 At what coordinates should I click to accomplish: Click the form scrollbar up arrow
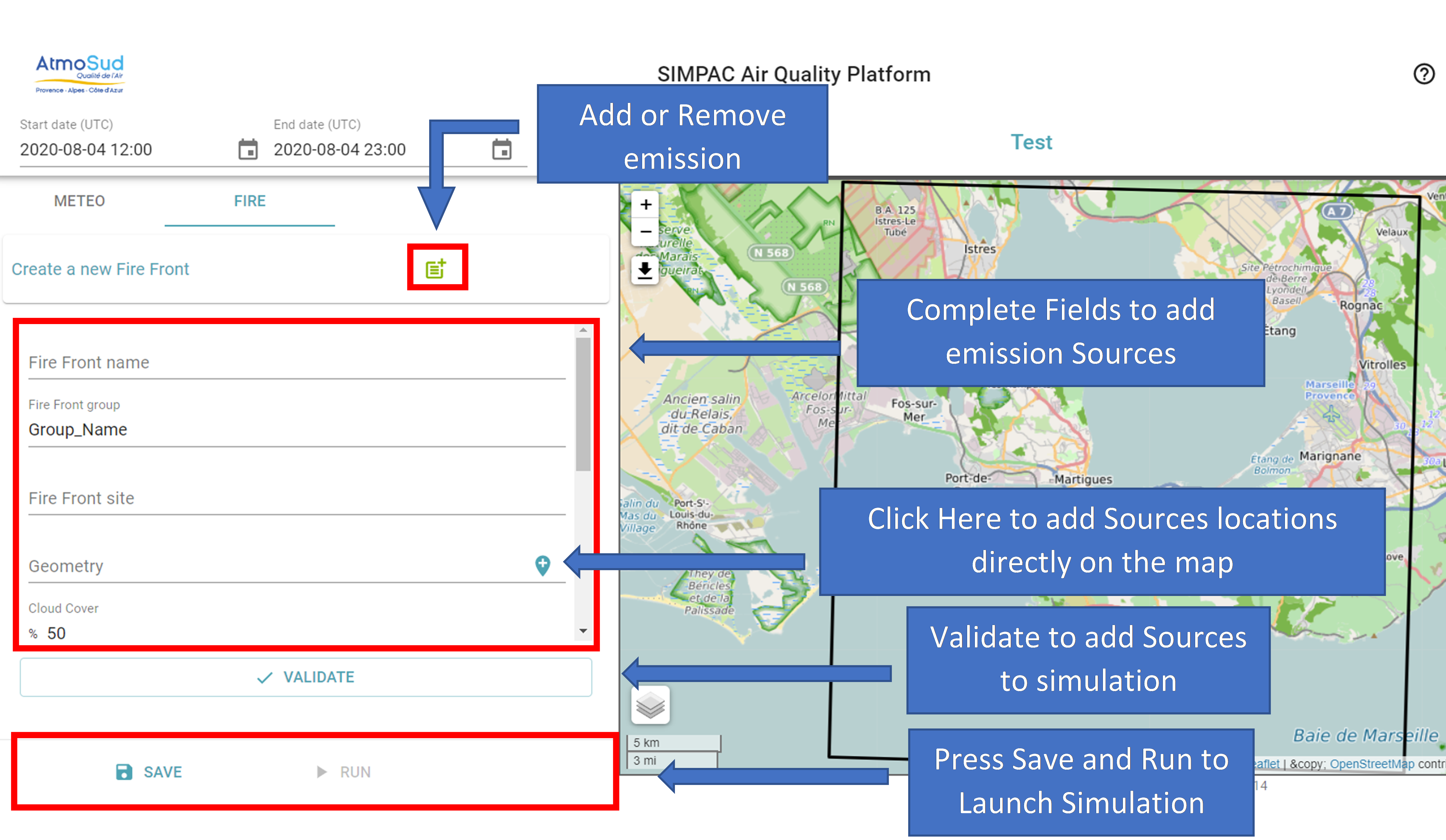coord(583,330)
